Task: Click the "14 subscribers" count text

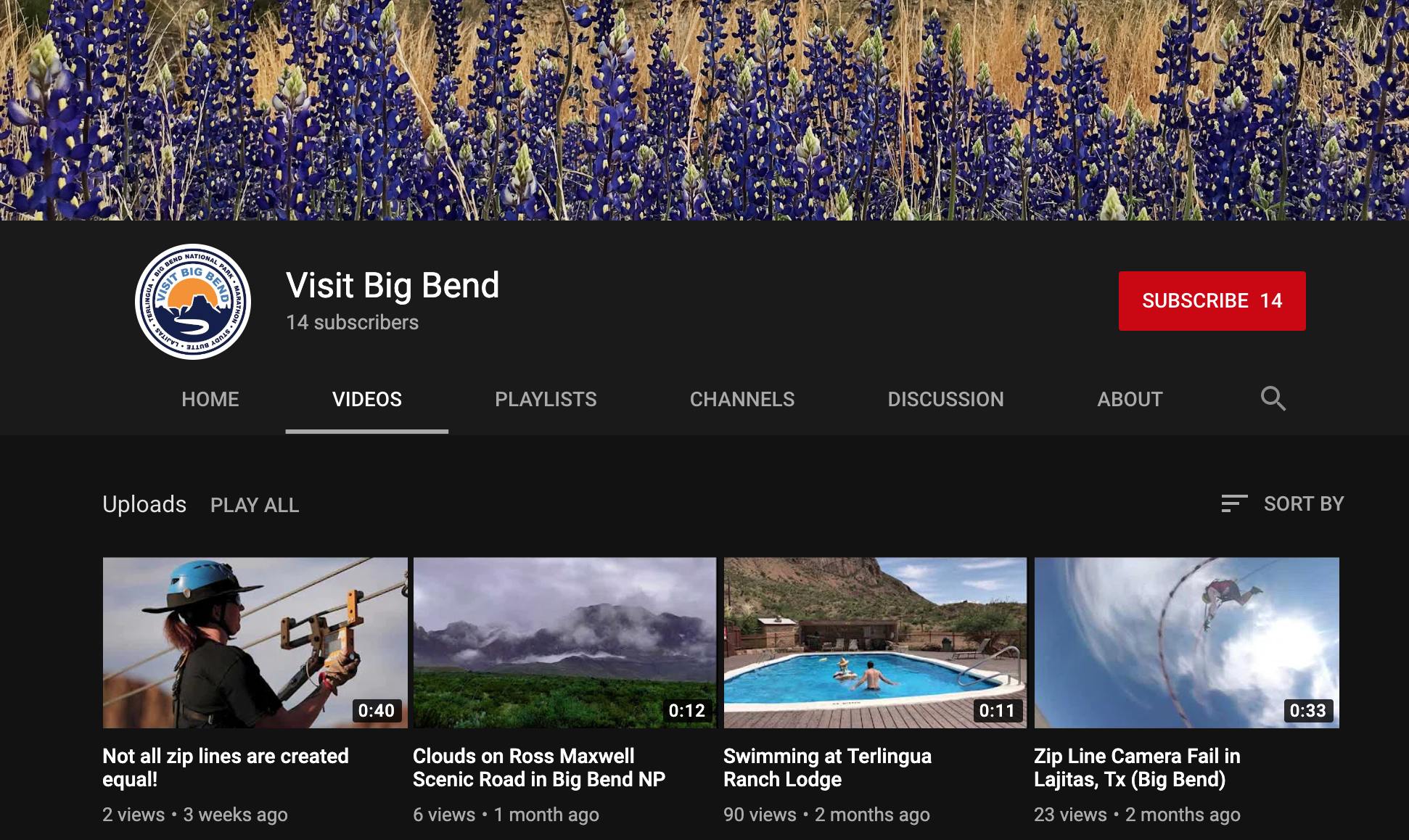Action: tap(353, 322)
